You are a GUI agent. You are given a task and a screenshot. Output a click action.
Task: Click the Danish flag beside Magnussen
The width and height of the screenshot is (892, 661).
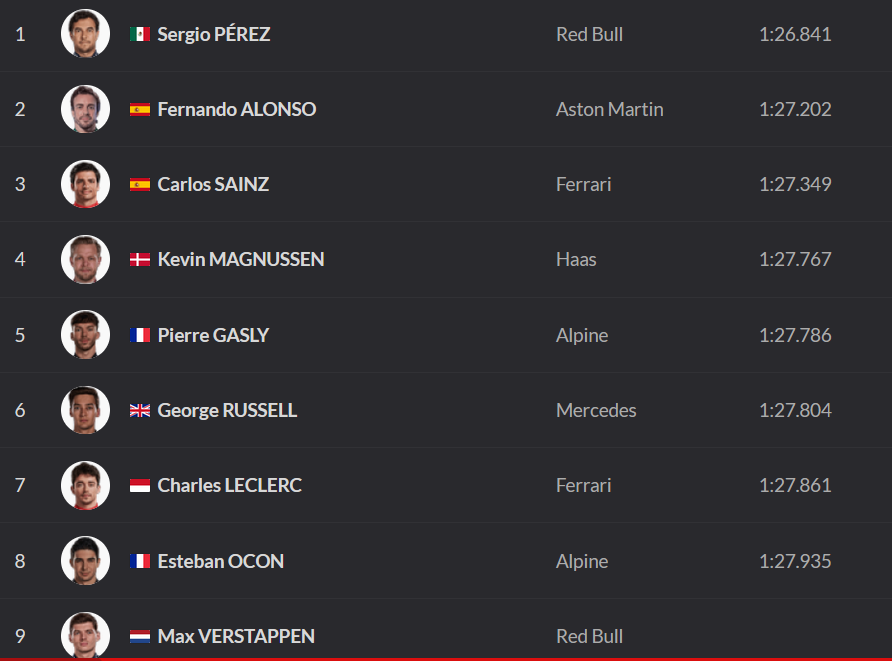(x=140, y=260)
